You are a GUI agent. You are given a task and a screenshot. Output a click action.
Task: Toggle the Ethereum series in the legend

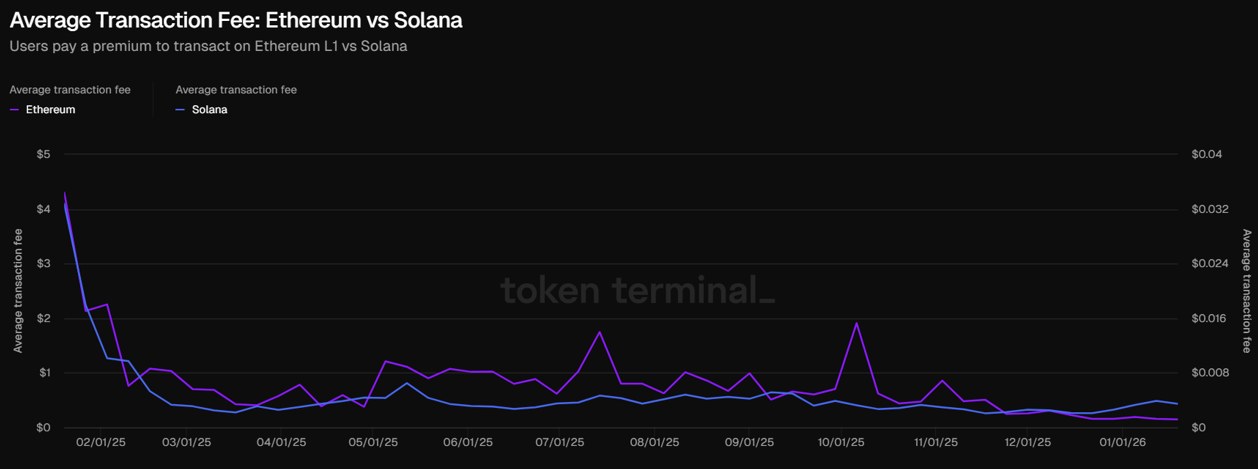pyautogui.click(x=50, y=110)
